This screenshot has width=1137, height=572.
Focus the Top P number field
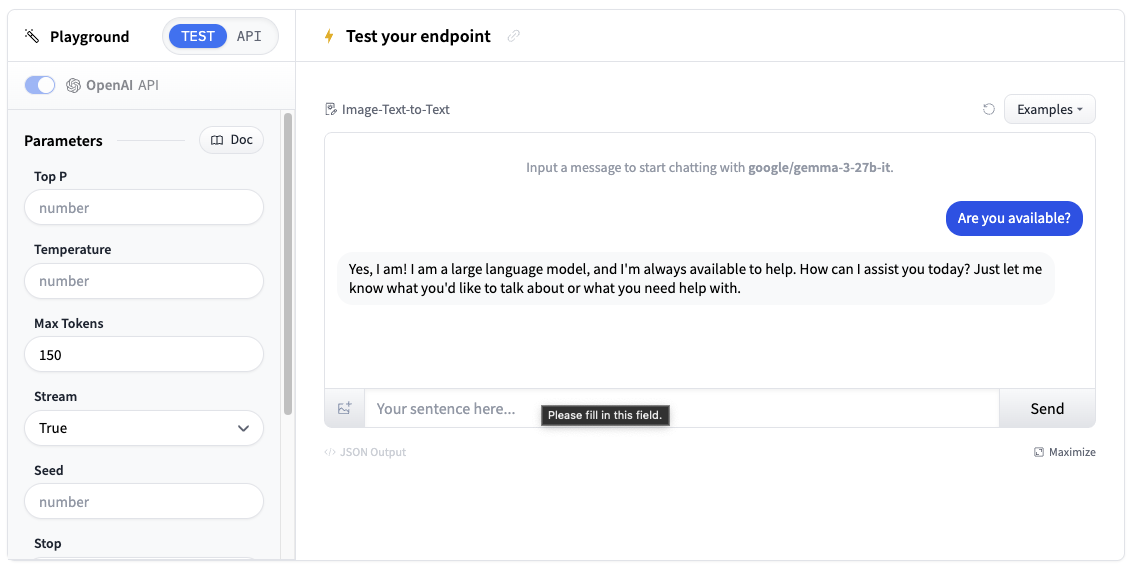point(144,207)
